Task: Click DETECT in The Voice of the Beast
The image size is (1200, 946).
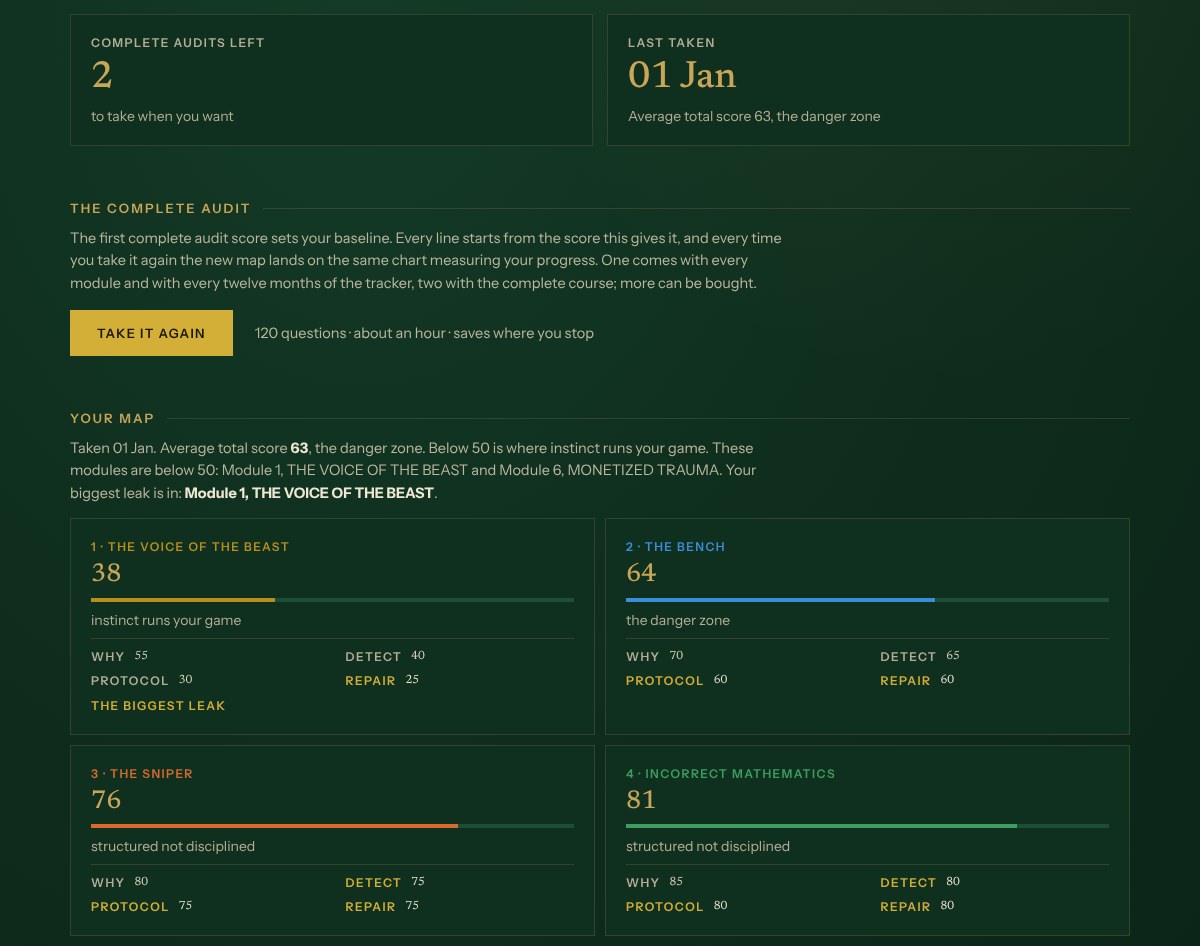Action: pyautogui.click(x=373, y=657)
